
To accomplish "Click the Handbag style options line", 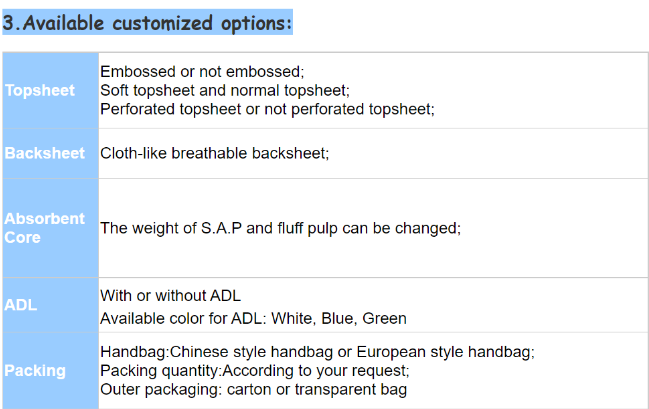I will [x=317, y=352].
